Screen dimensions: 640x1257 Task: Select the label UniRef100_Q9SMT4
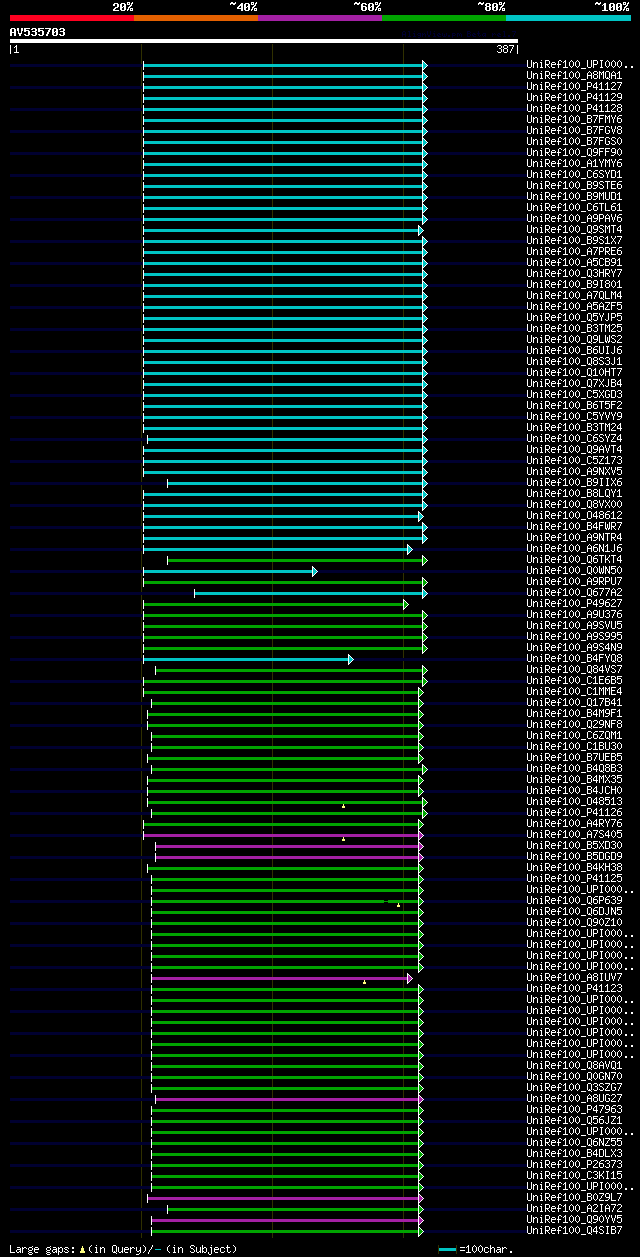574,230
